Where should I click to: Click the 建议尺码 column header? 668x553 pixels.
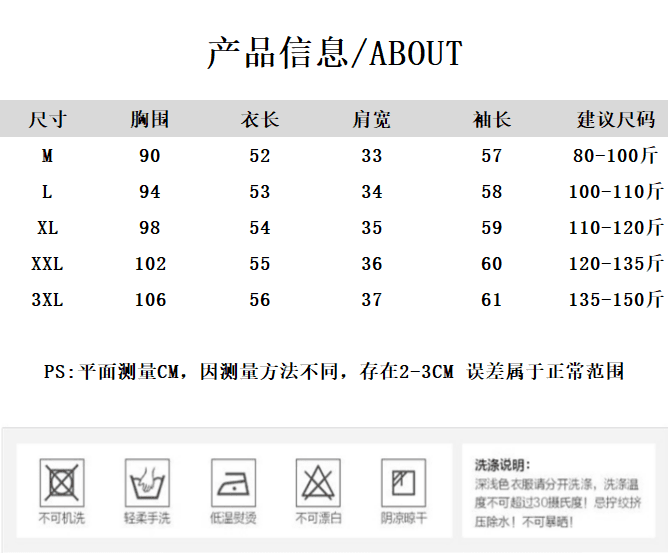(616, 119)
